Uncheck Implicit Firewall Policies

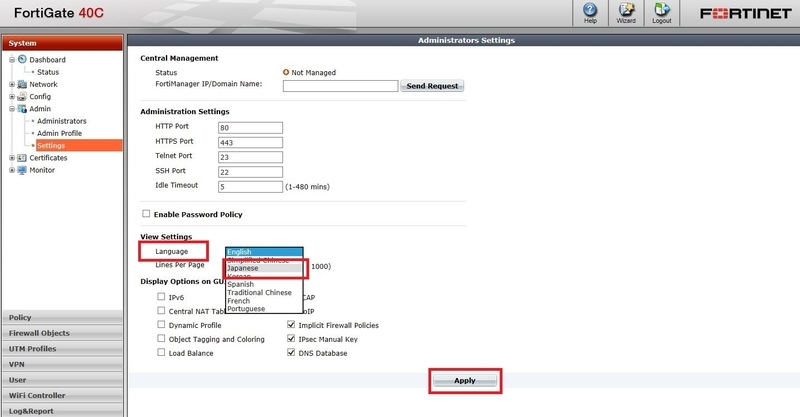tap(291, 324)
